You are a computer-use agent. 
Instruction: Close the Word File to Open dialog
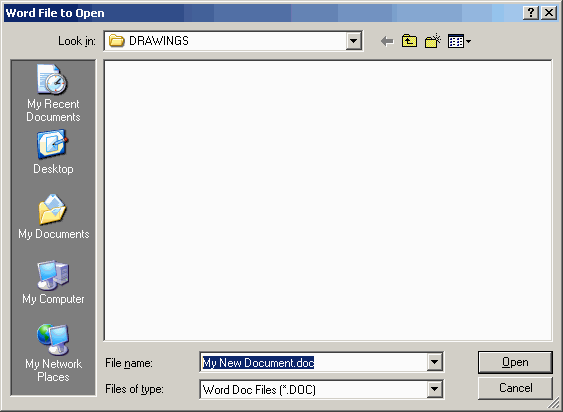[x=549, y=13]
